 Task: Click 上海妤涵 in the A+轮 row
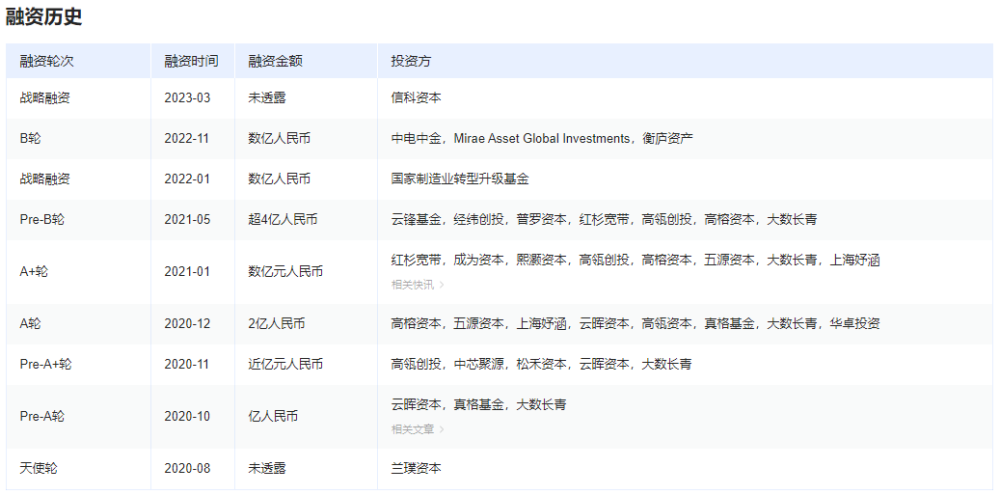[855, 260]
